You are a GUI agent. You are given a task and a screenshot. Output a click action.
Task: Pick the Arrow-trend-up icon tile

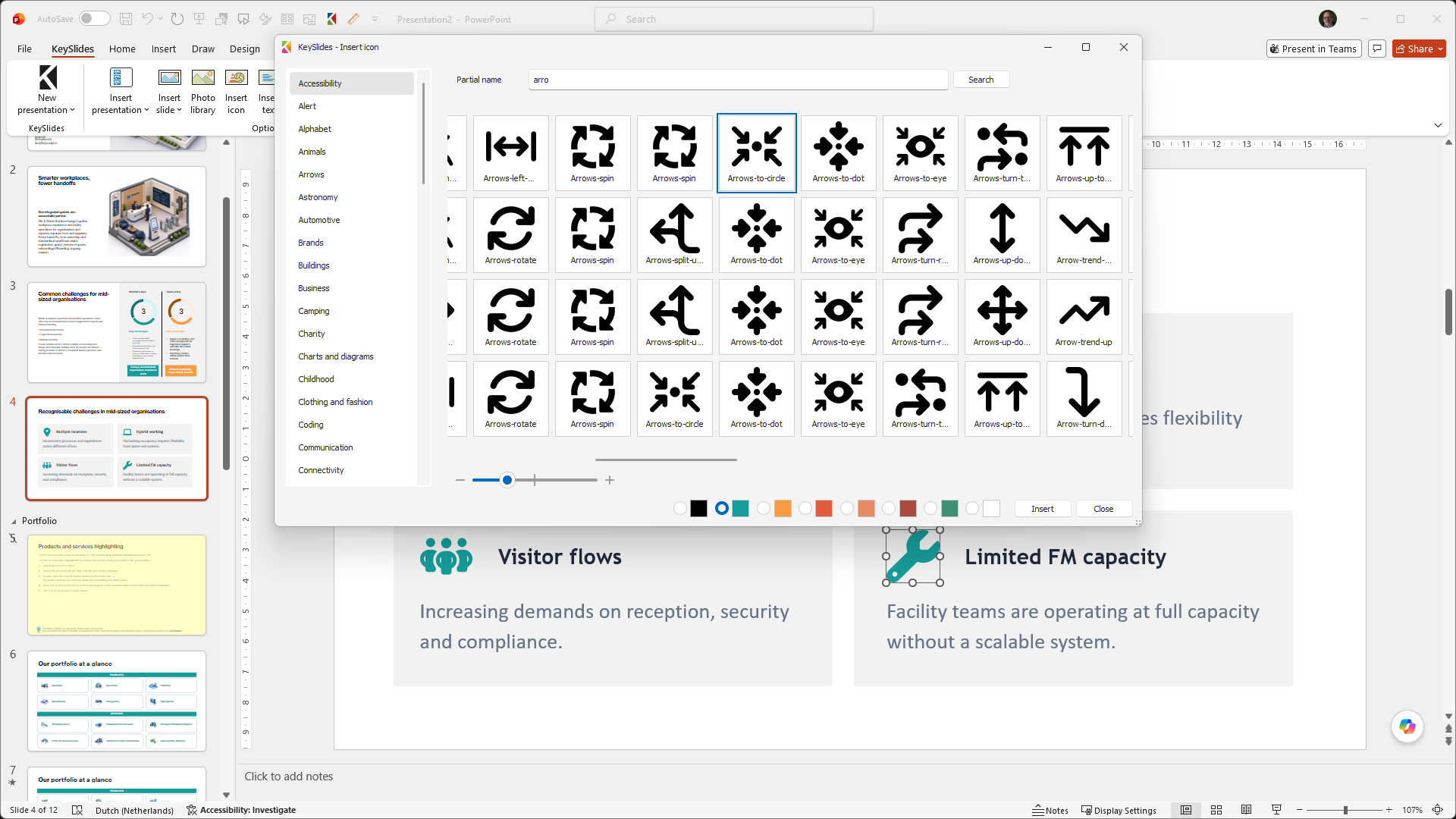(1084, 317)
